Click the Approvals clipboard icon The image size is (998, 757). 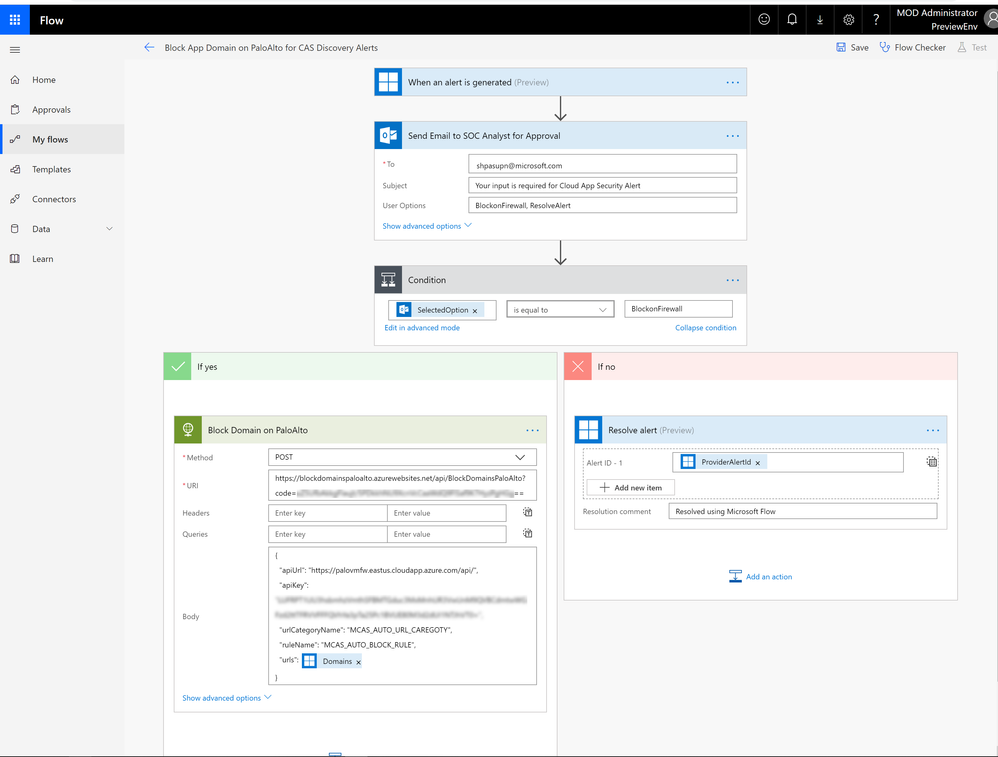point(15,110)
